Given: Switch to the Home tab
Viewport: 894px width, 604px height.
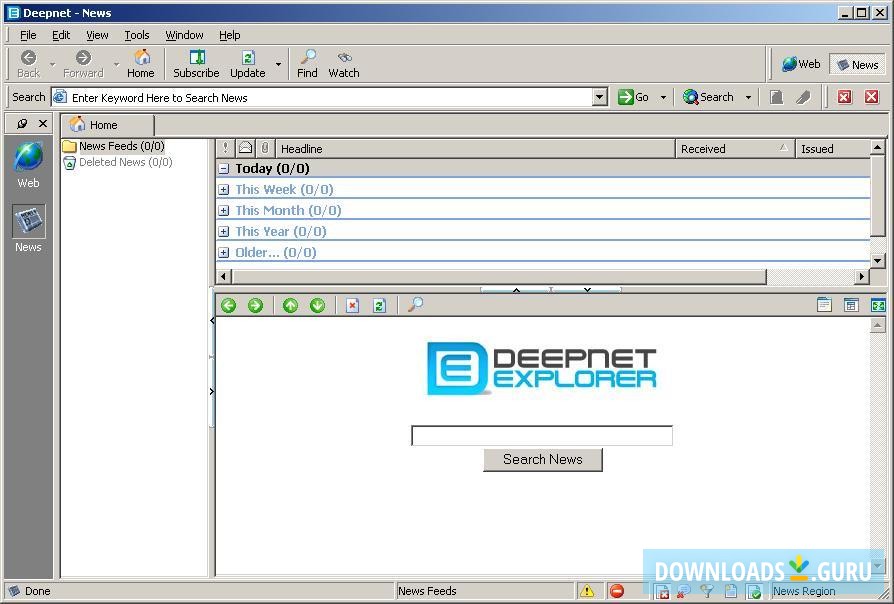Looking at the screenshot, I should pos(105,125).
